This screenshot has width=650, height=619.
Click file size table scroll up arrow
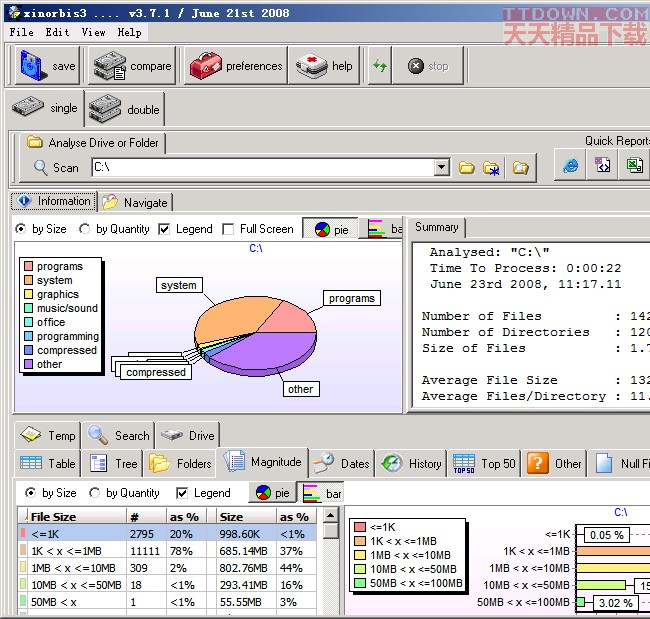click(x=330, y=515)
